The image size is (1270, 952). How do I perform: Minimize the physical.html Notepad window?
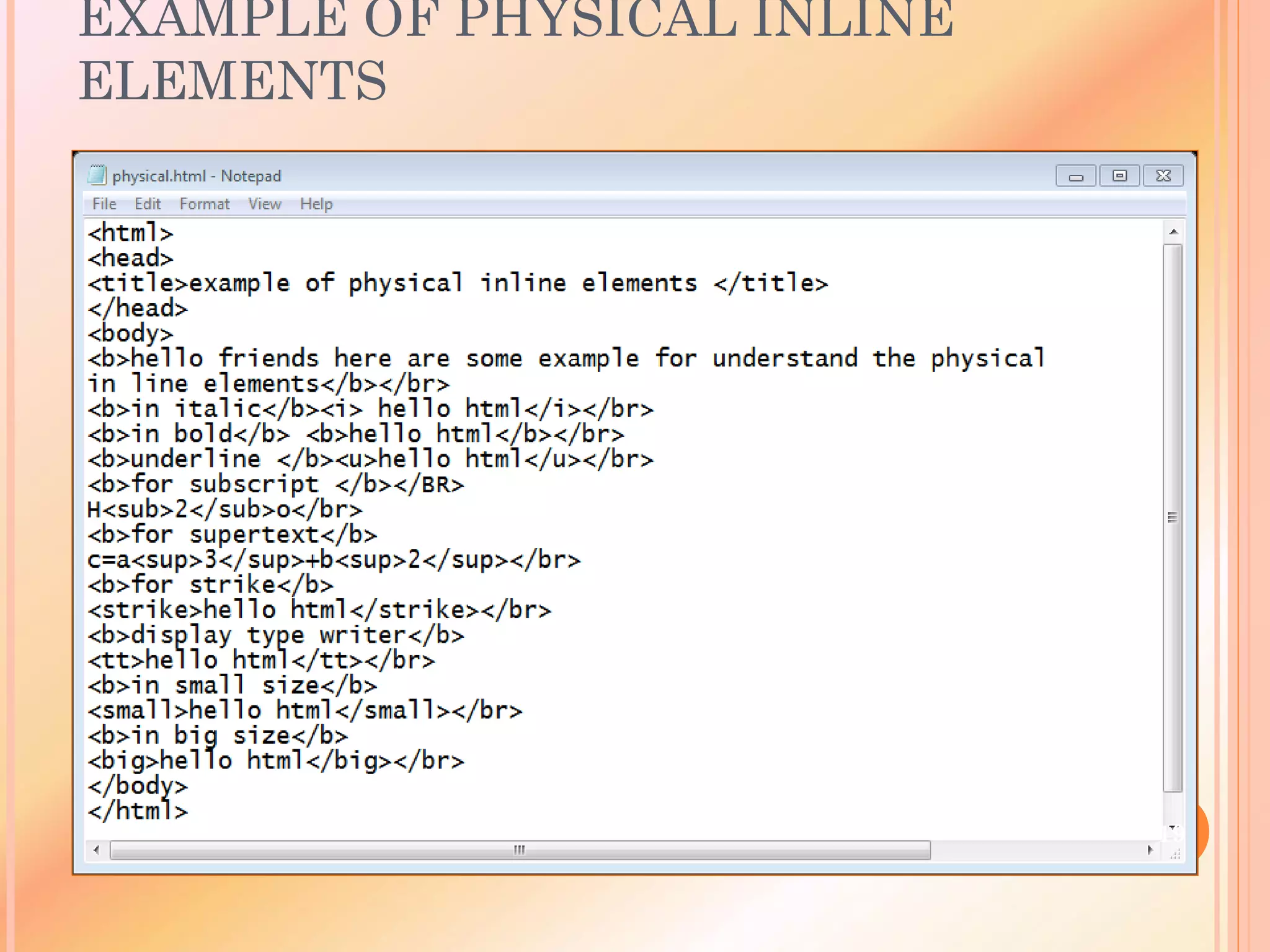[x=1076, y=176]
